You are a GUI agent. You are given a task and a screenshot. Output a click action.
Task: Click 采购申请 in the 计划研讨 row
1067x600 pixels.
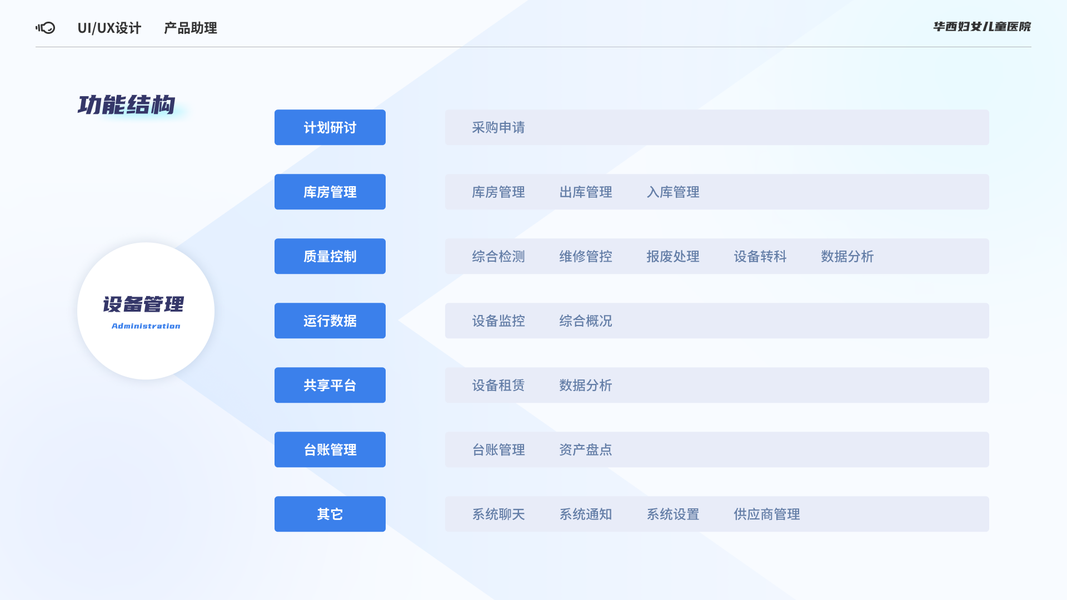click(498, 127)
